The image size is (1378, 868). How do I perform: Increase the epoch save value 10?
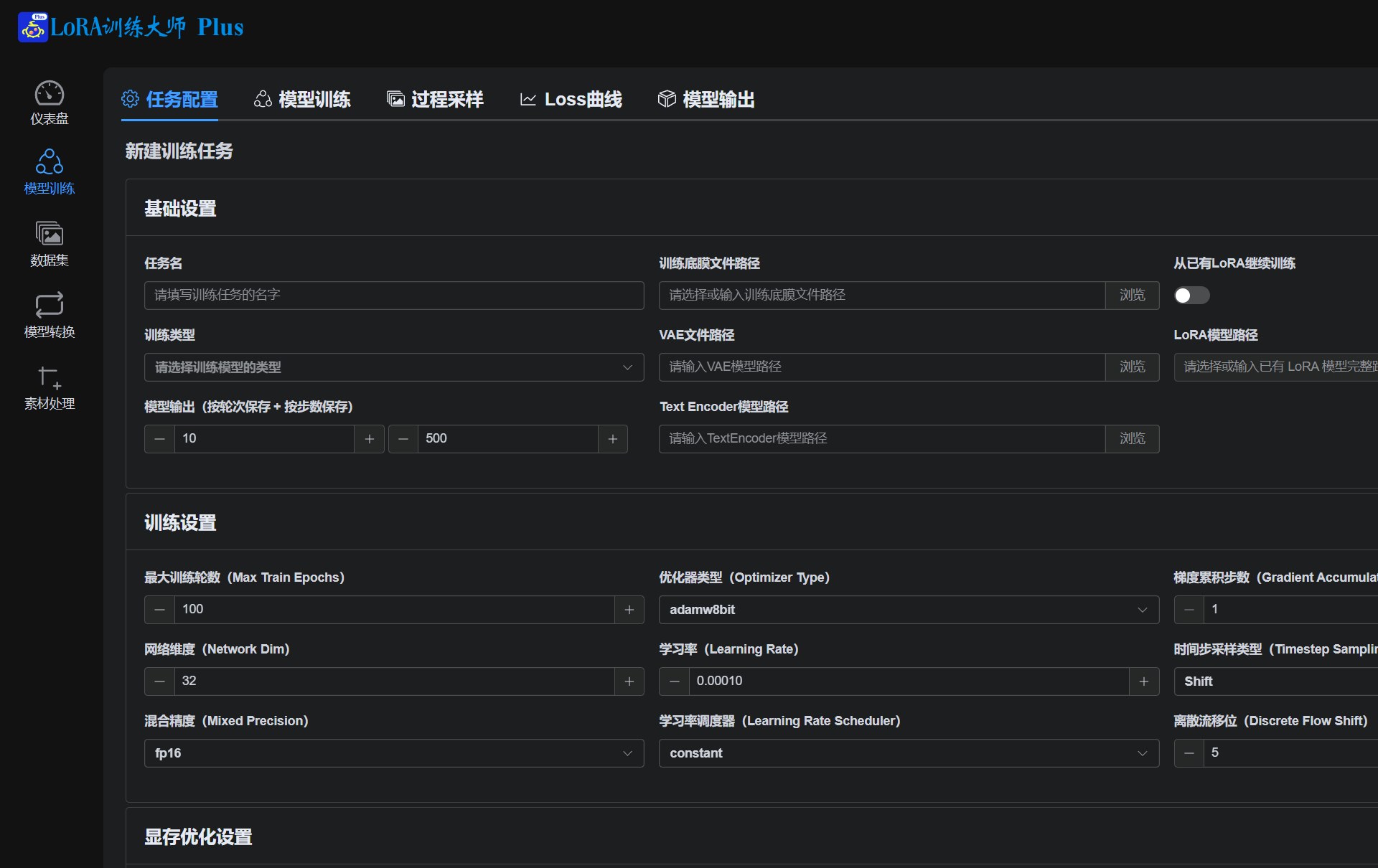click(370, 439)
